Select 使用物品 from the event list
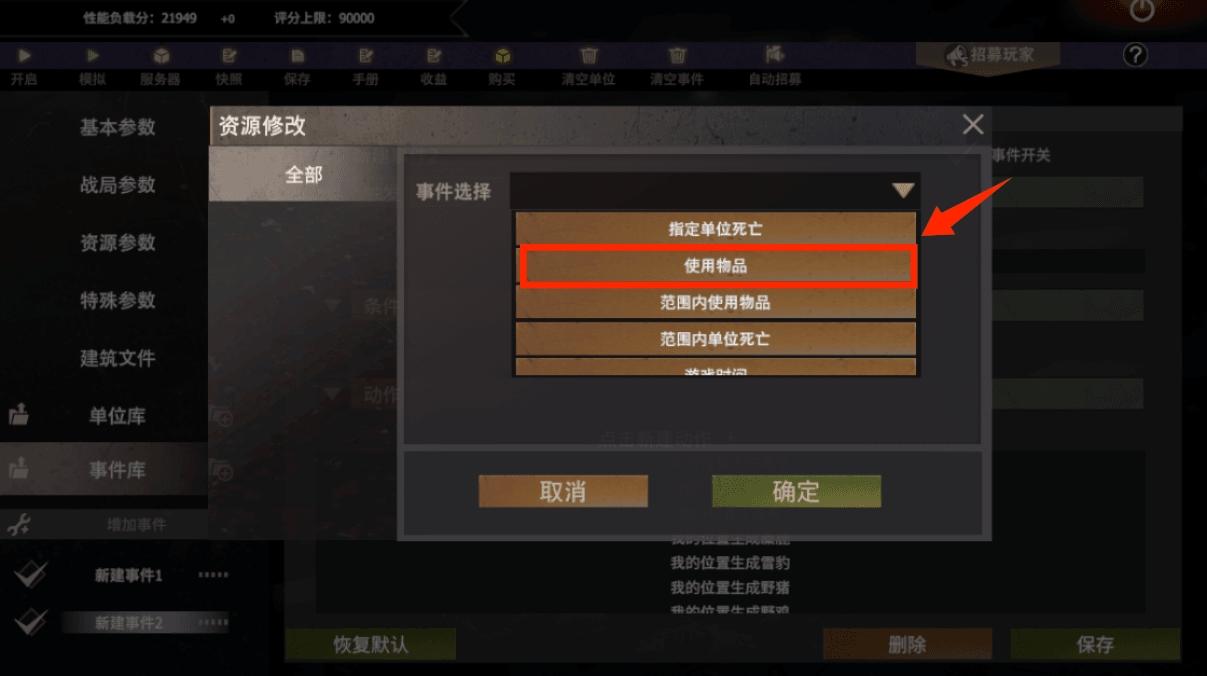The height and width of the screenshot is (676, 1207). pos(716,266)
